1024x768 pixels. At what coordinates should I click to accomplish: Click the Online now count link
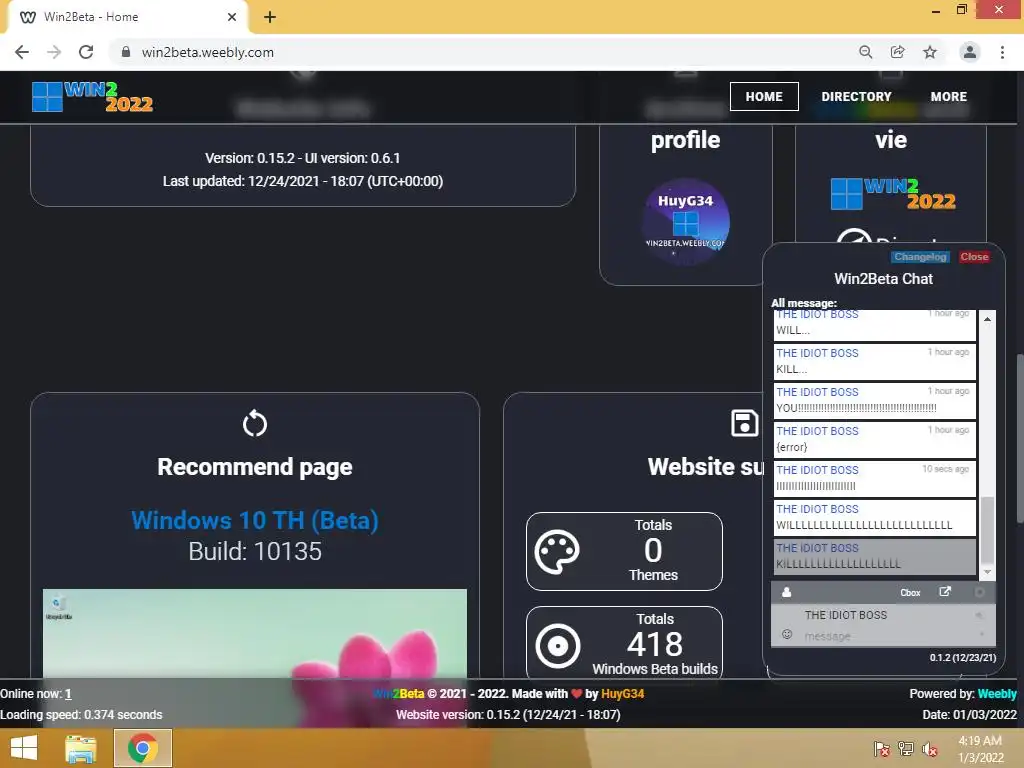click(68, 694)
